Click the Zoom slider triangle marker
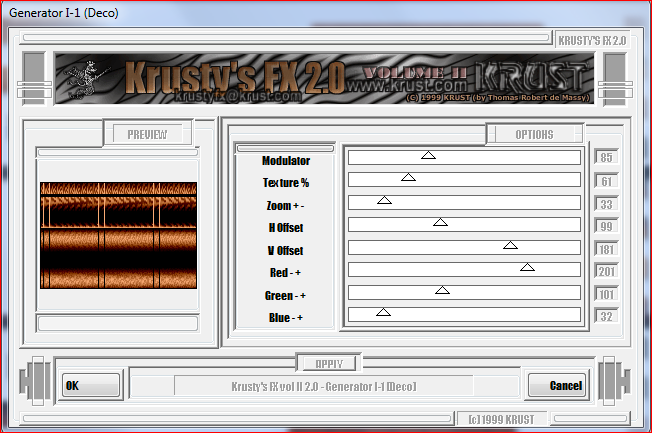The width and height of the screenshot is (652, 433). pyautogui.click(x=384, y=201)
